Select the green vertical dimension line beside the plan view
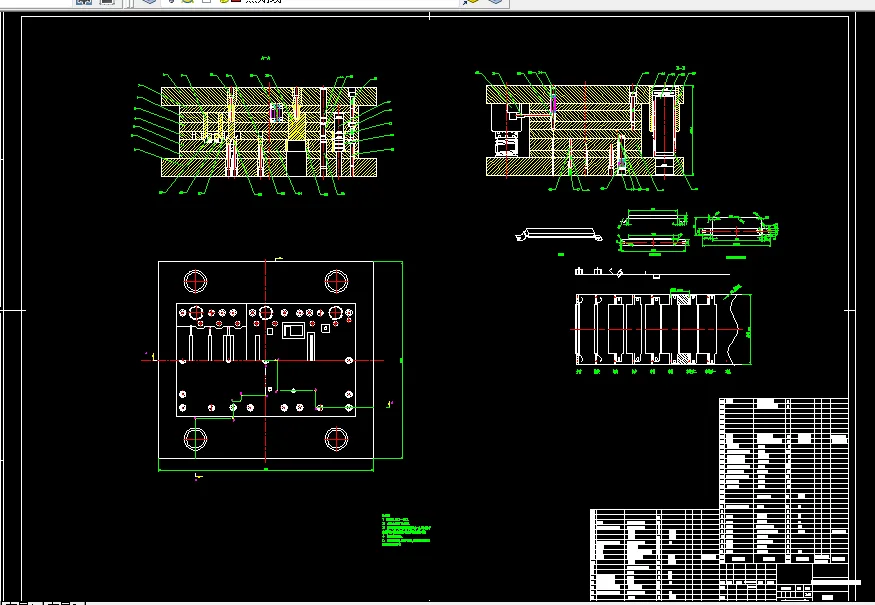Screen dimensions: 875x605 pos(402,360)
